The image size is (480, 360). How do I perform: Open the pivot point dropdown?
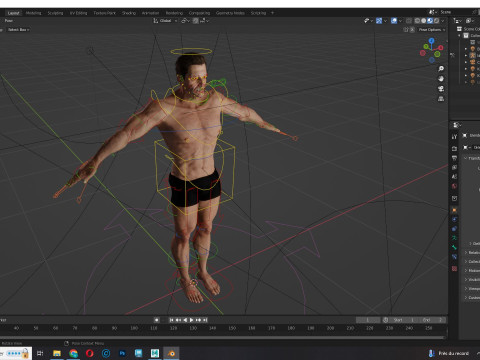(186, 21)
